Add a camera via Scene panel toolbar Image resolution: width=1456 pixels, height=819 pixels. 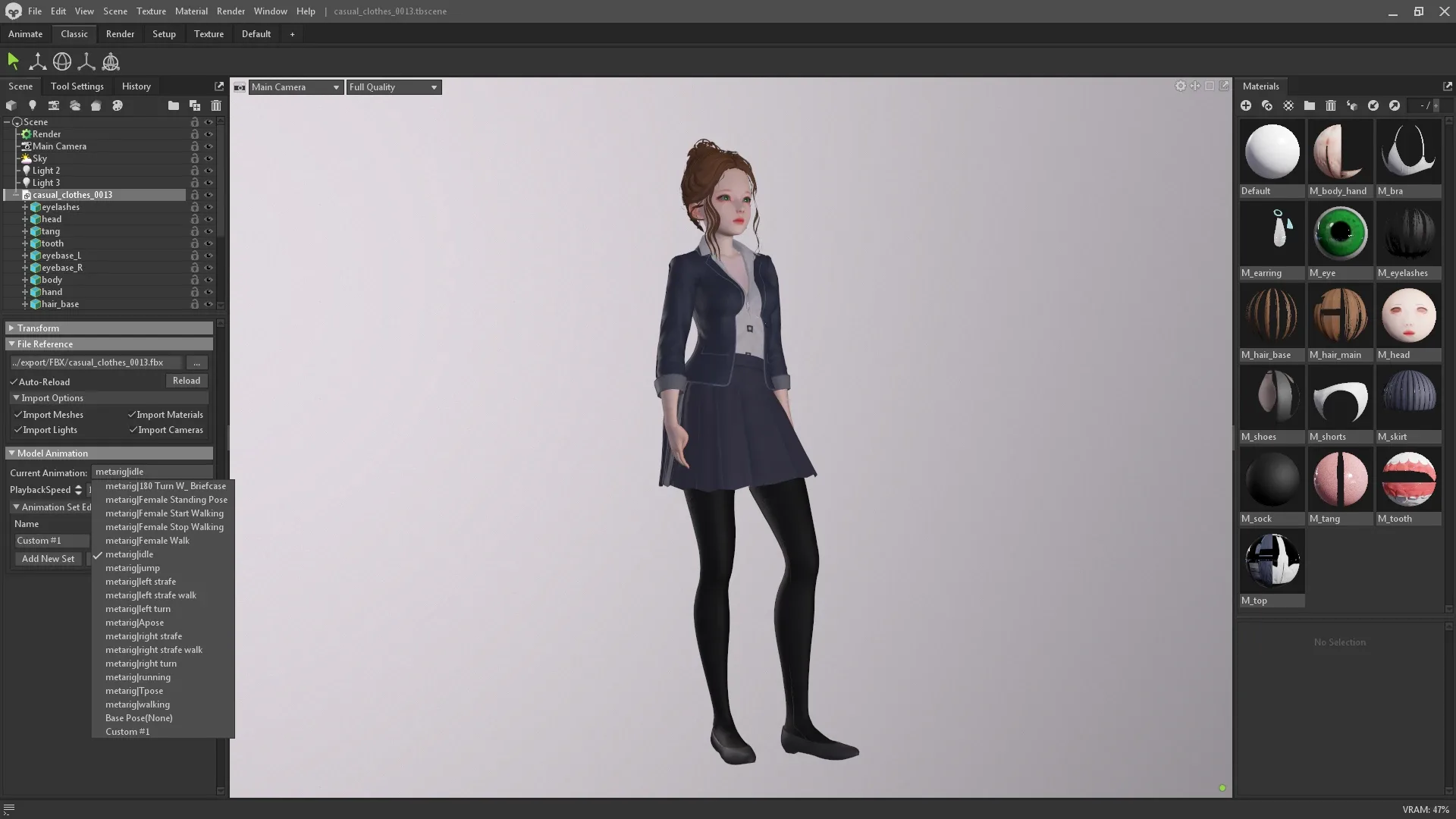54,105
